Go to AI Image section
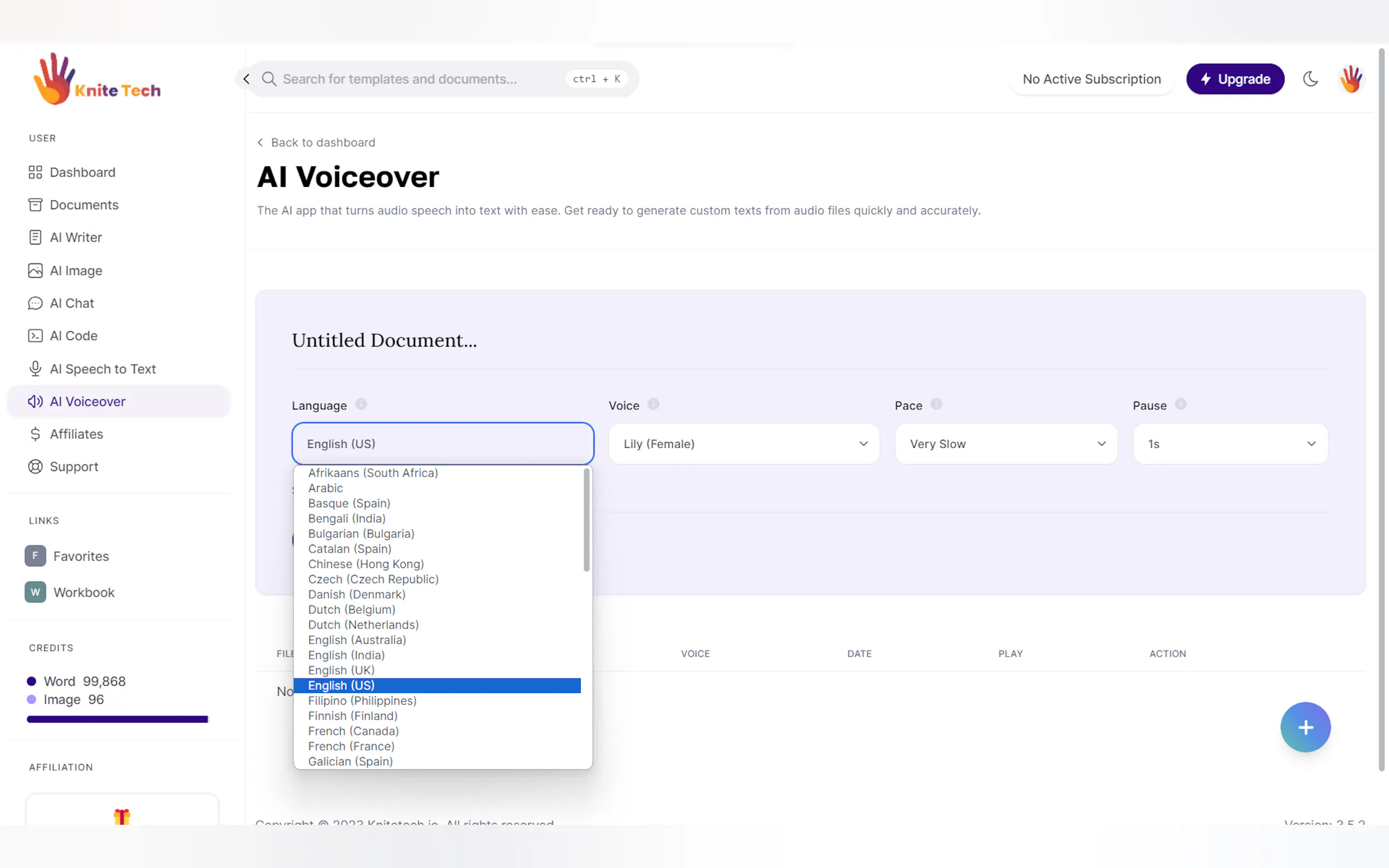1389x868 pixels. point(76,271)
